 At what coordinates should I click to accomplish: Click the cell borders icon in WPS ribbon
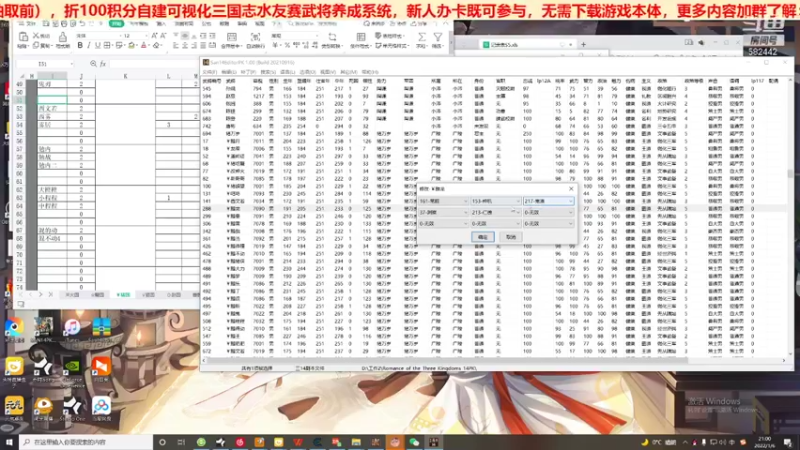point(107,45)
